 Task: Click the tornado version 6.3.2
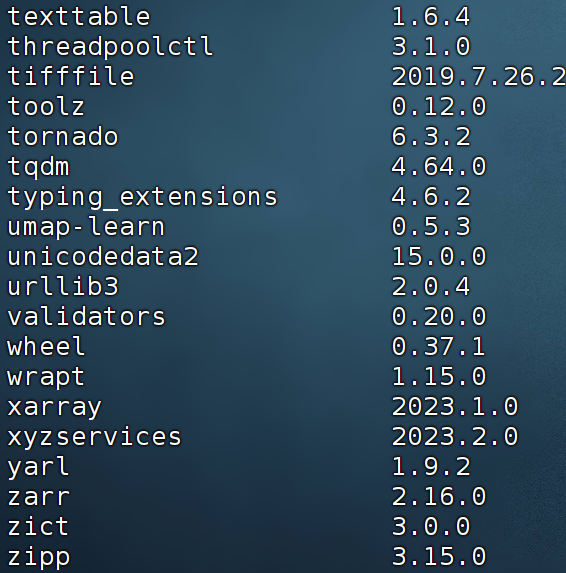[430, 137]
